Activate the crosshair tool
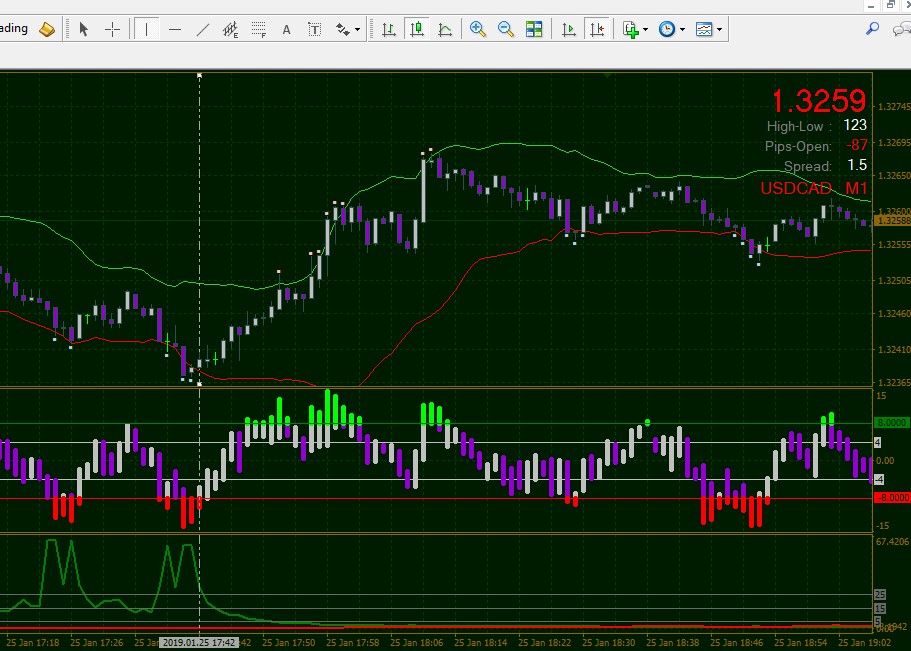The width and height of the screenshot is (911, 651). [112, 29]
